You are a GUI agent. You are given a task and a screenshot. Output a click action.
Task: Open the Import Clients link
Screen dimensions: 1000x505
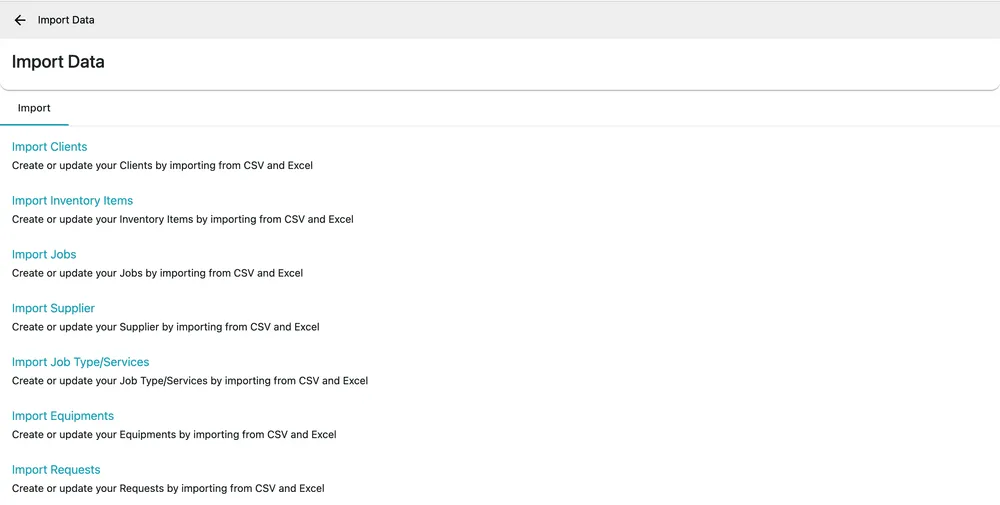pyautogui.click(x=49, y=147)
